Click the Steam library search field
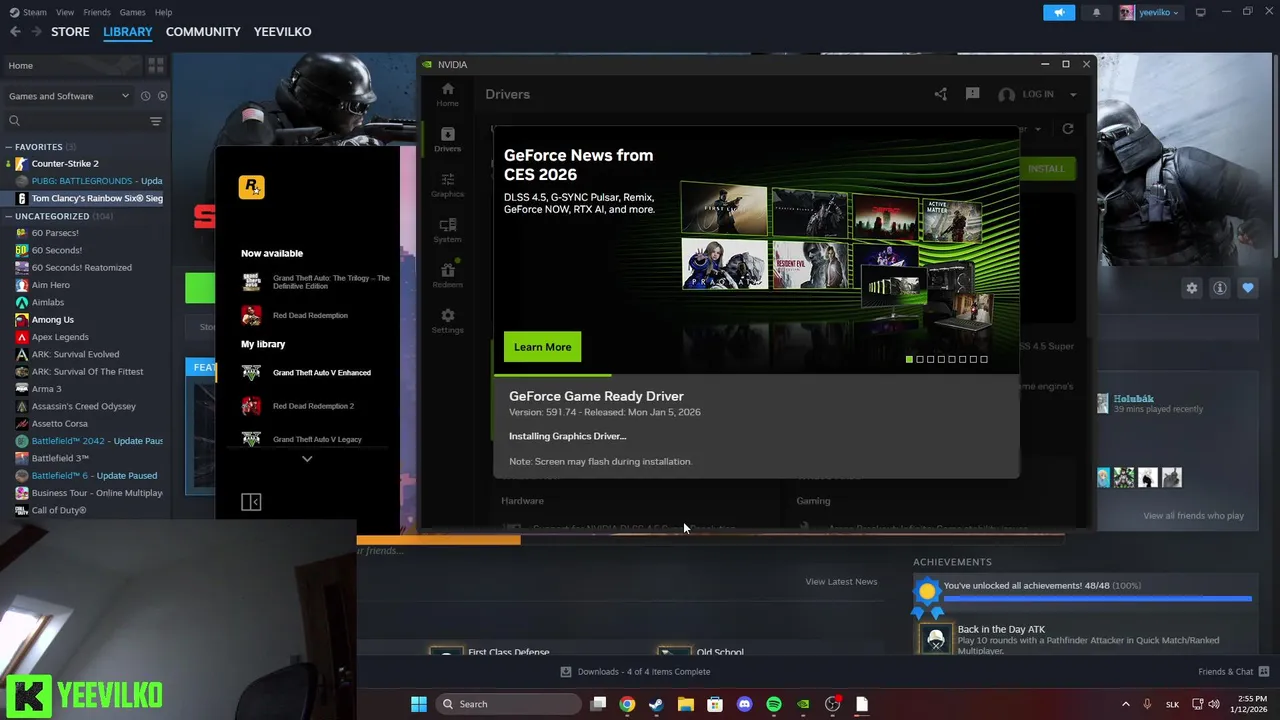This screenshot has height=720, width=1280. 75,121
